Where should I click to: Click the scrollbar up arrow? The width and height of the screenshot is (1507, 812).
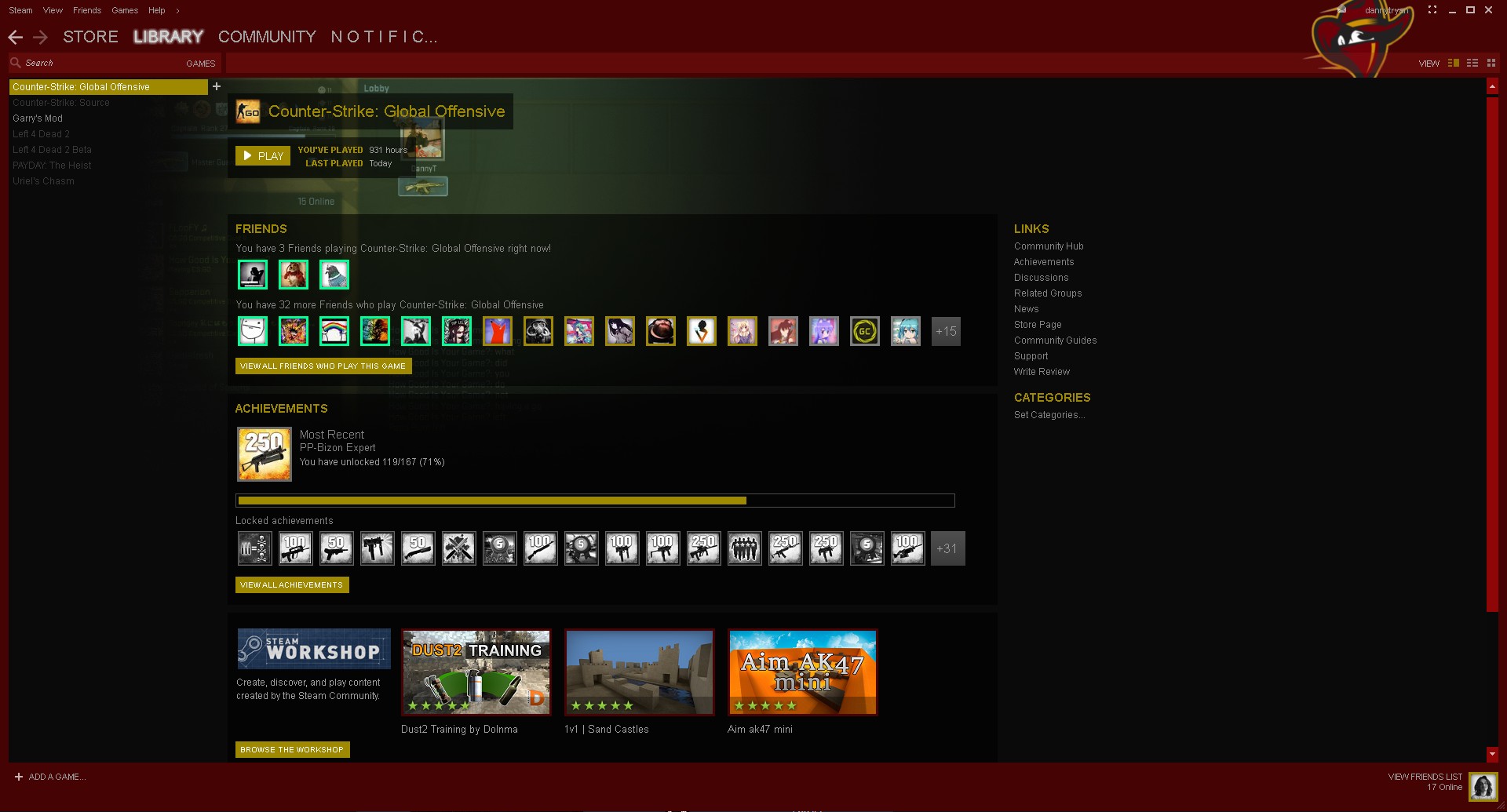tap(1492, 86)
